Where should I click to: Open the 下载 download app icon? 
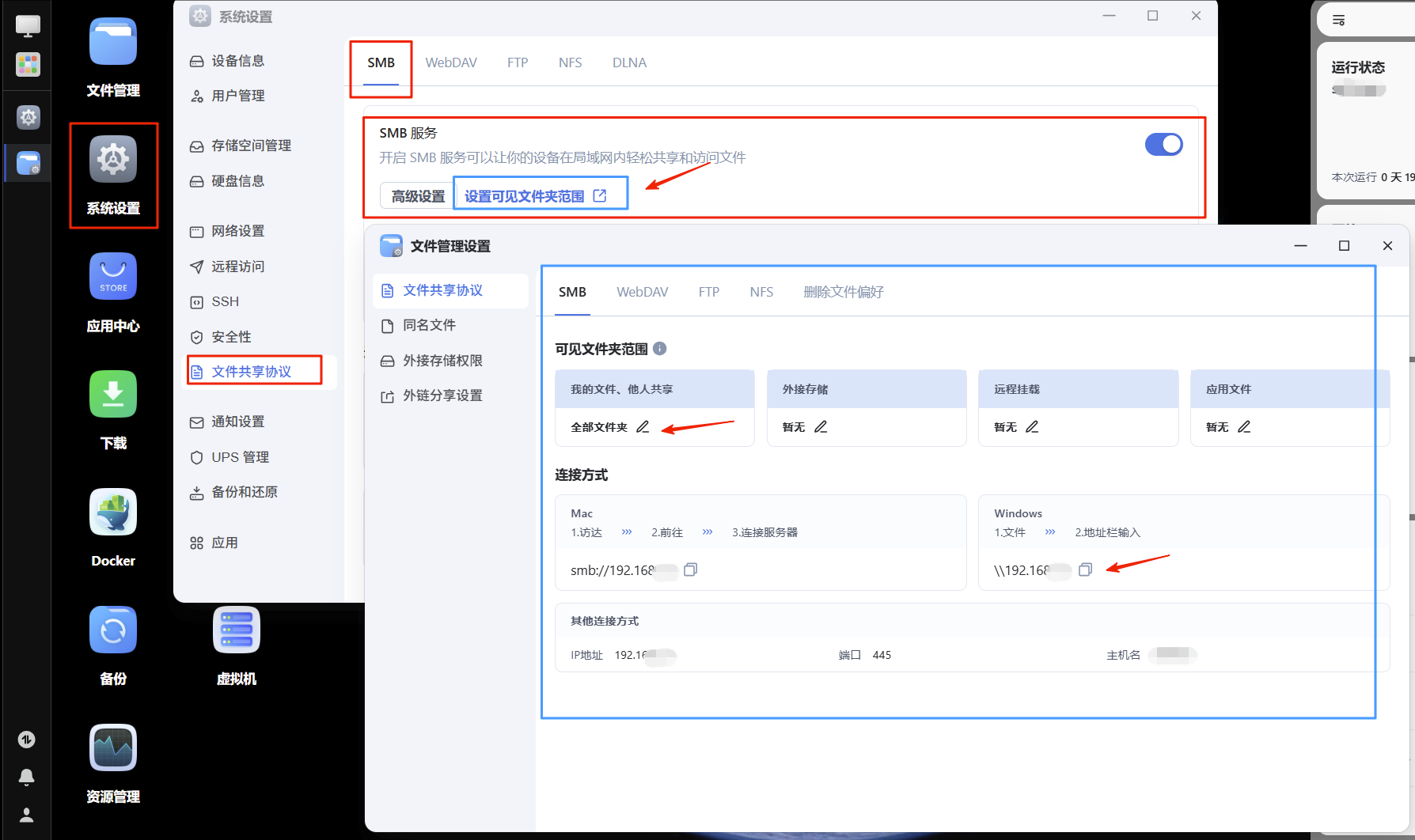[113, 394]
